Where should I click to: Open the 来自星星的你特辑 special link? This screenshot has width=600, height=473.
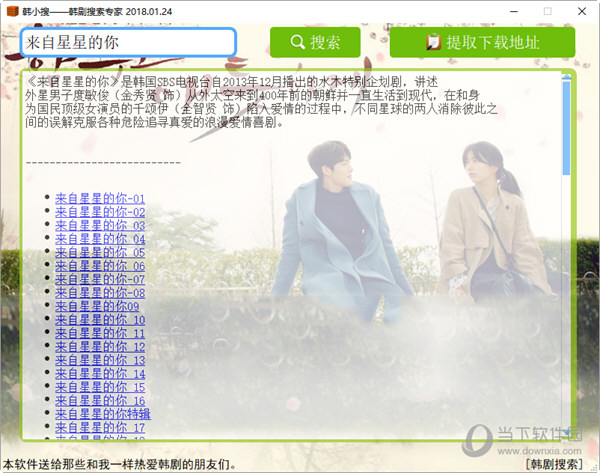click(x=103, y=414)
